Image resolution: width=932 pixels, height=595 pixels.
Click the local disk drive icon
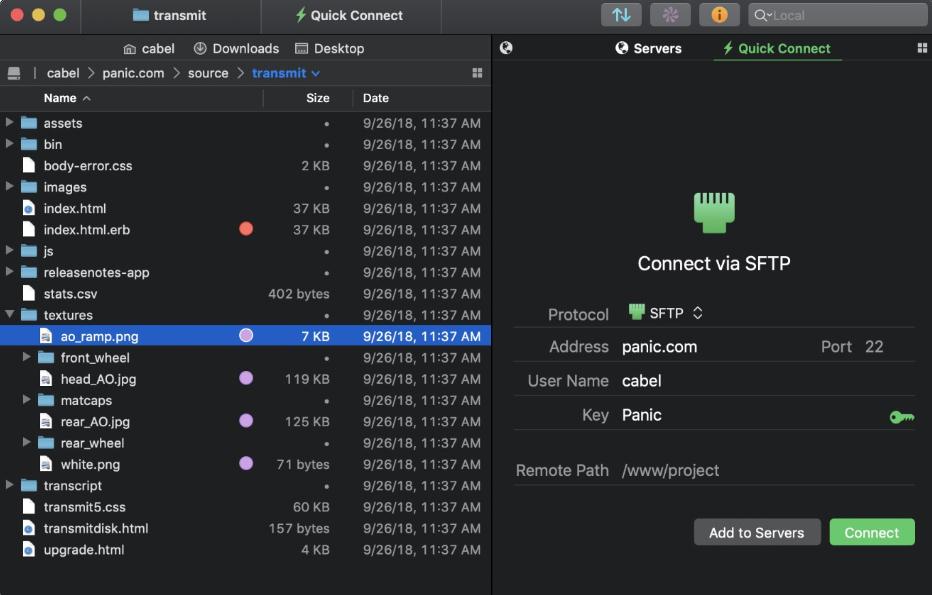coord(14,73)
